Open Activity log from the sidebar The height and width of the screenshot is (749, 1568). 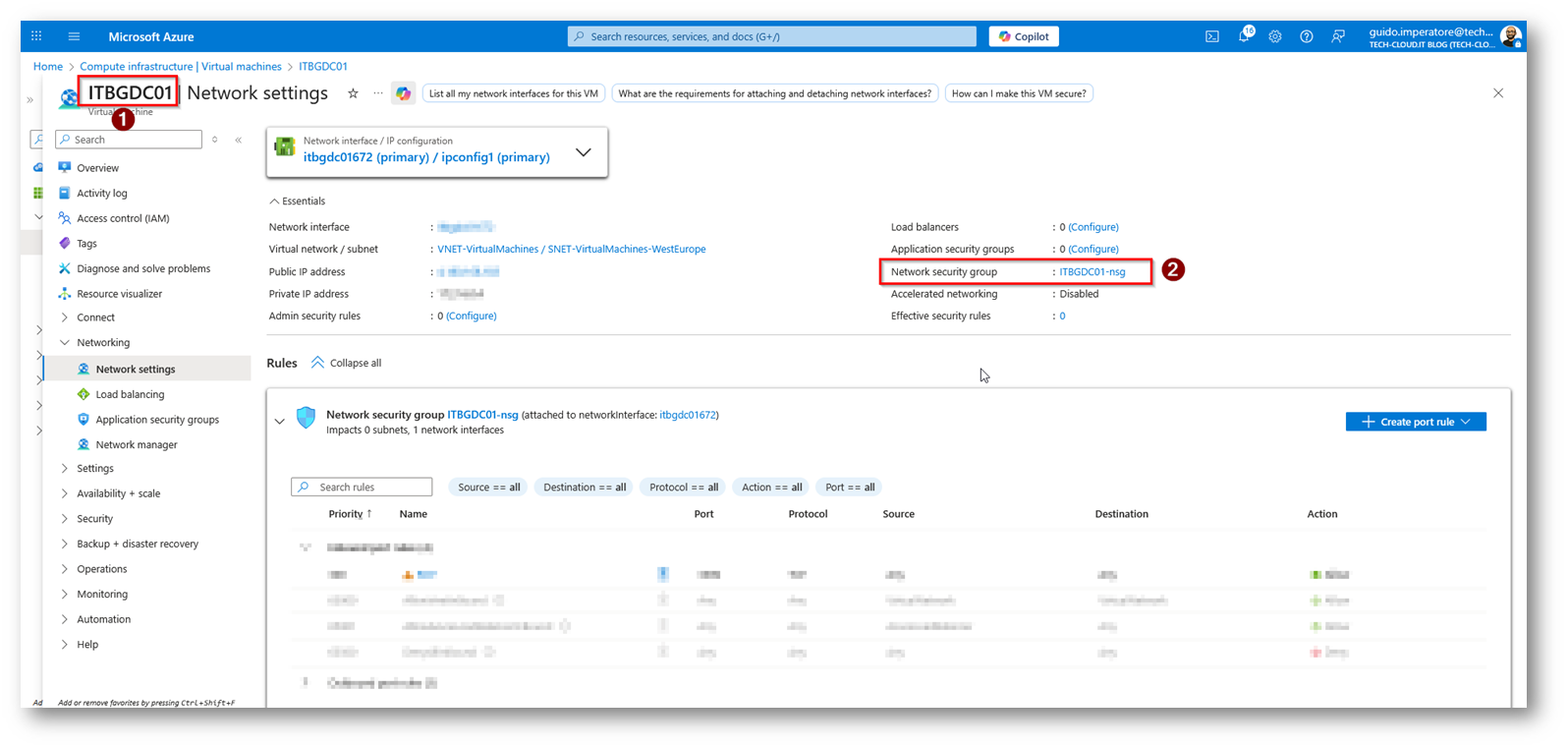[x=102, y=194]
